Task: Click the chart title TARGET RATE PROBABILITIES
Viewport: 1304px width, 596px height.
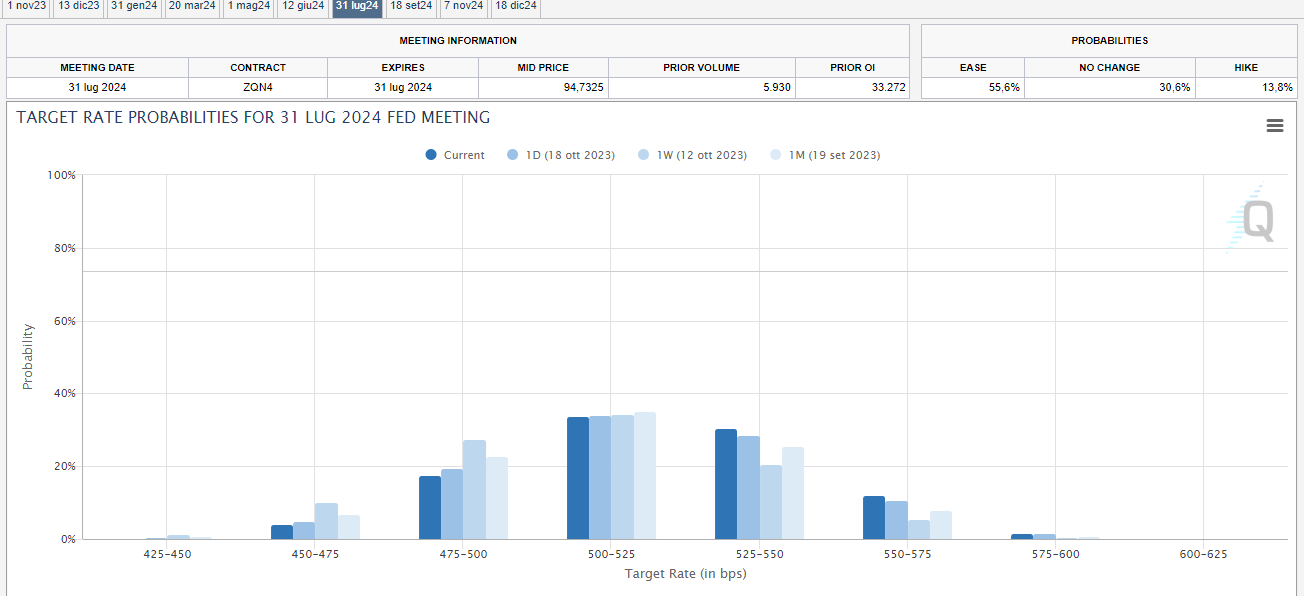Action: point(253,117)
